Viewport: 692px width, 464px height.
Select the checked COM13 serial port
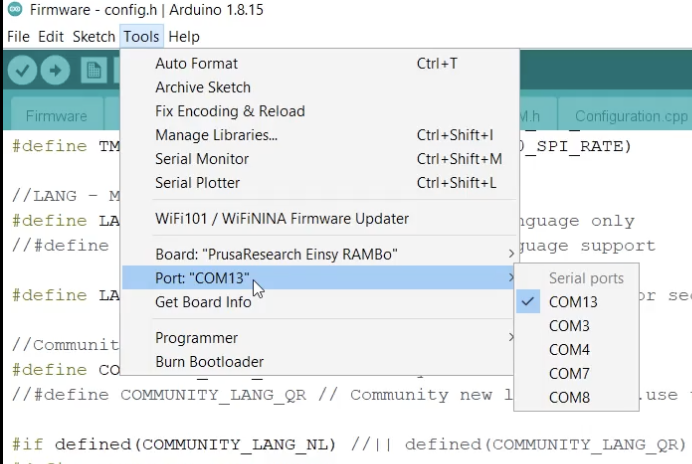576,302
